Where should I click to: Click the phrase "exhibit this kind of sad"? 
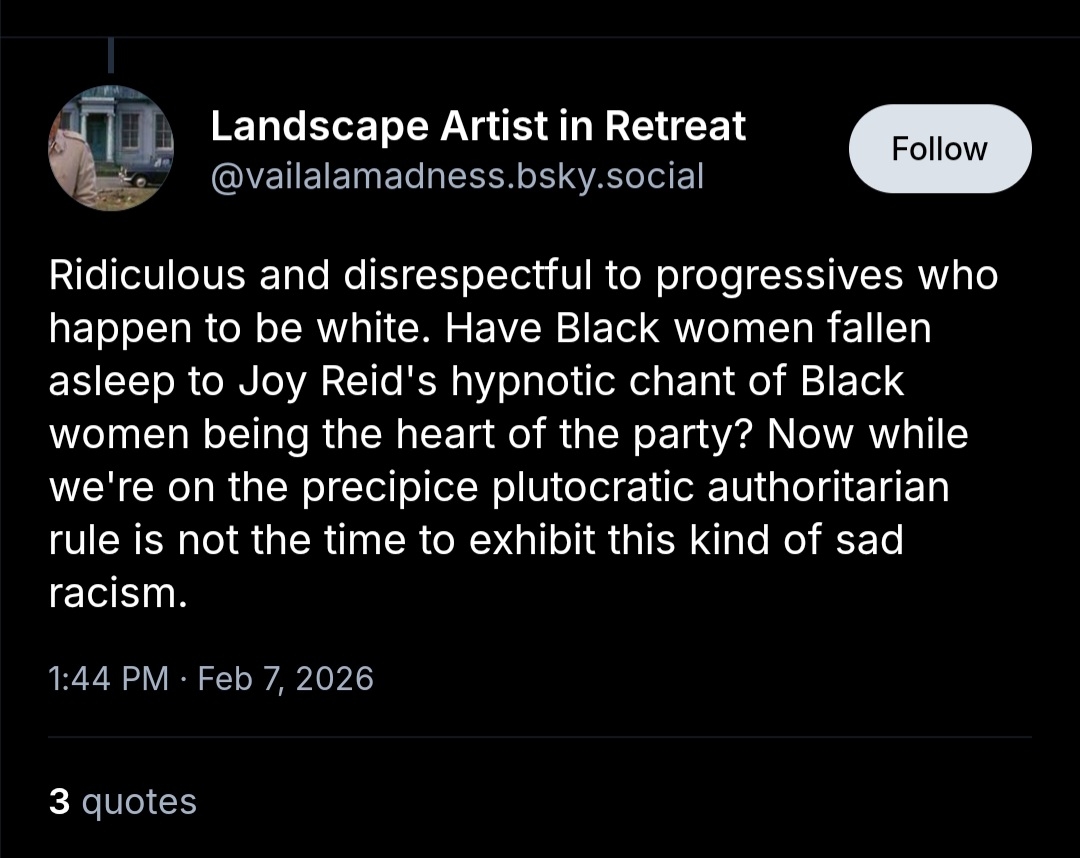point(687,540)
